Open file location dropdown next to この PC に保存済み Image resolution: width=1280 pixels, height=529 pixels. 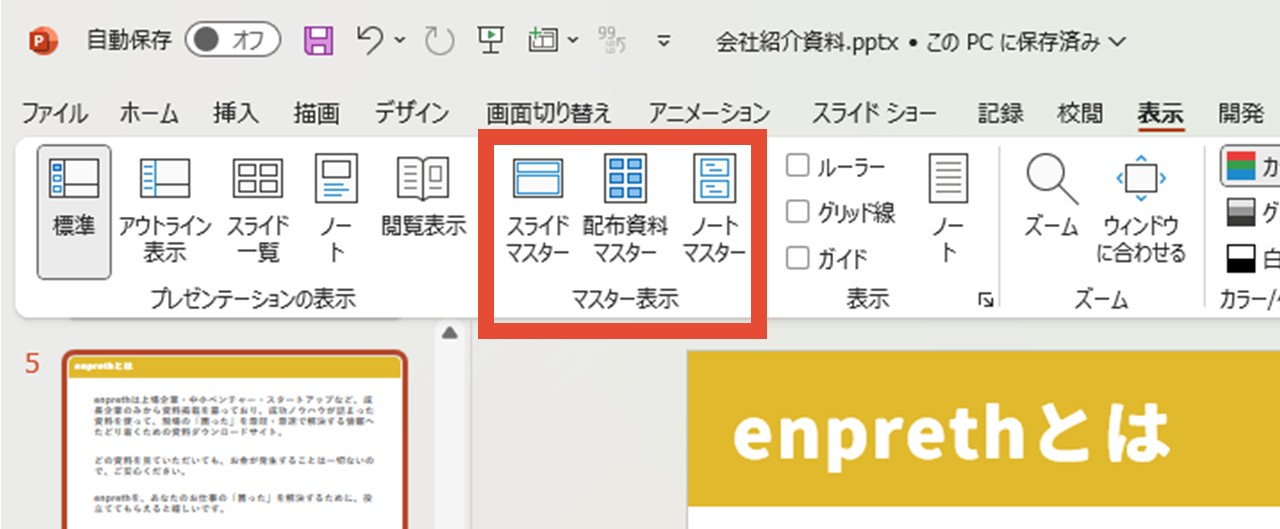click(1117, 42)
